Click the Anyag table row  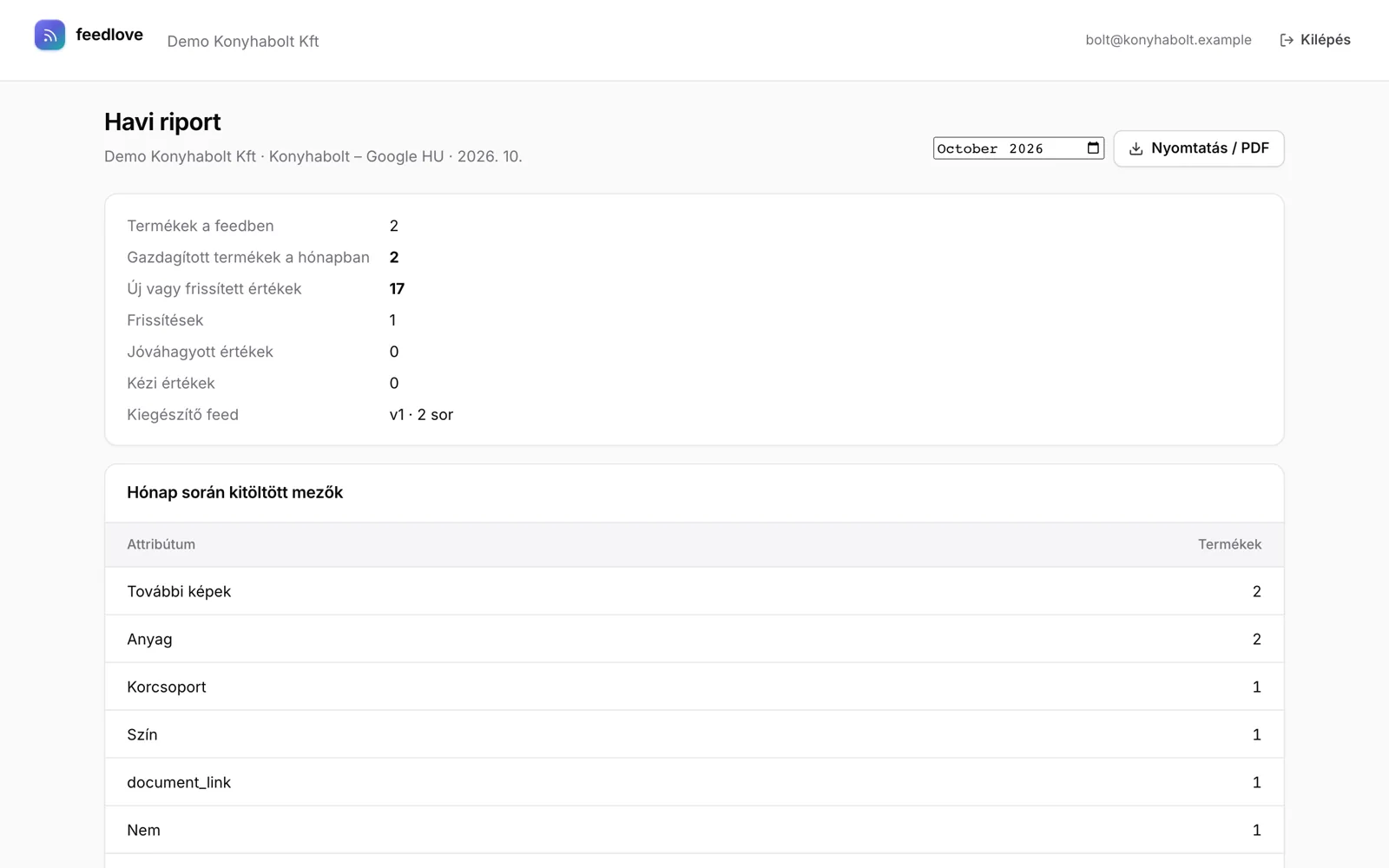[694, 639]
